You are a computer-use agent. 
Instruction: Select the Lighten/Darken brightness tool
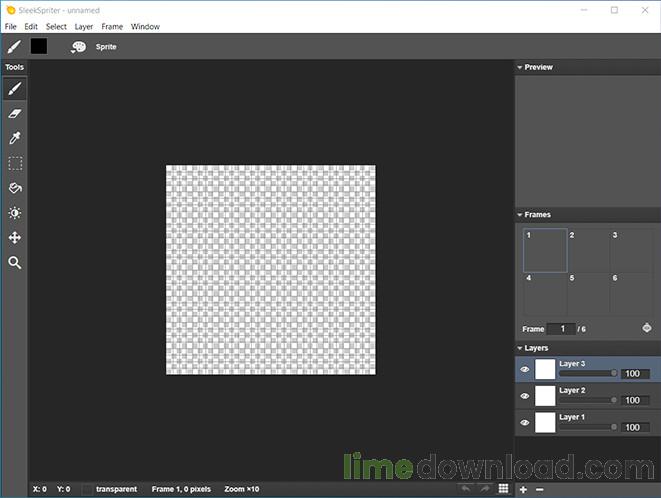coord(15,213)
